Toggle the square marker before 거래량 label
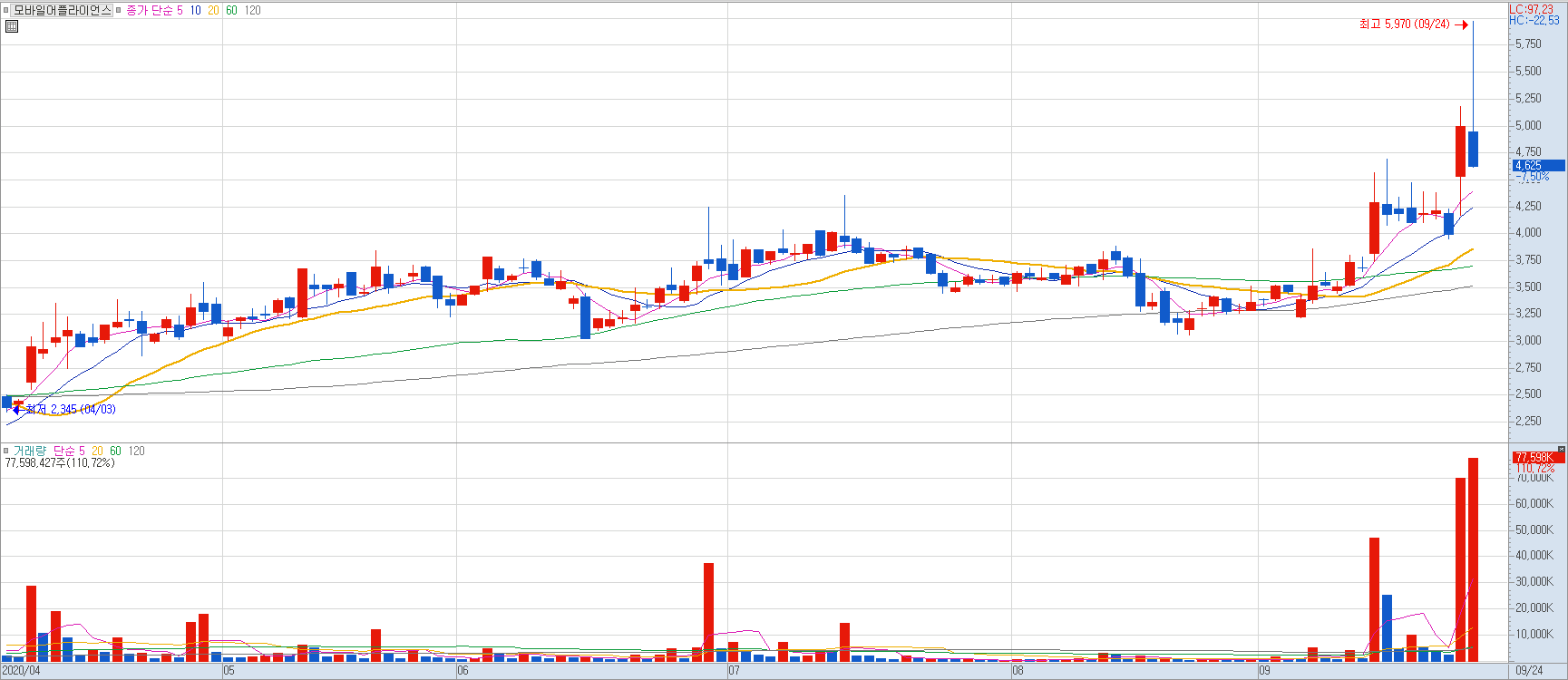This screenshot has height=680, width=1568. pyautogui.click(x=6, y=451)
